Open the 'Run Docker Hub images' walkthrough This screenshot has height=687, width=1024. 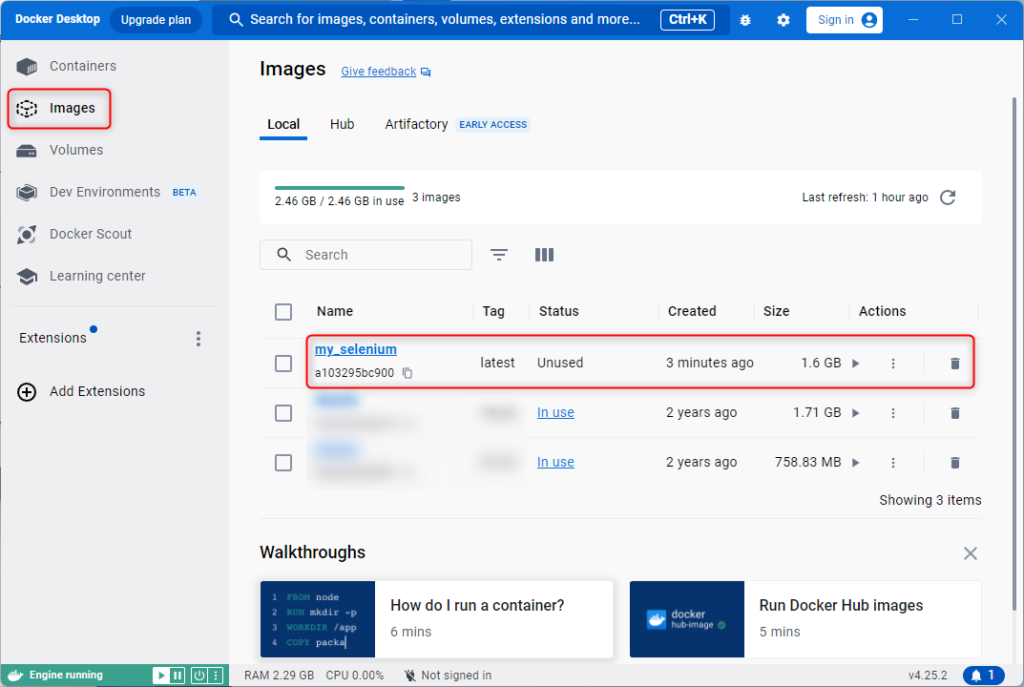pos(805,619)
